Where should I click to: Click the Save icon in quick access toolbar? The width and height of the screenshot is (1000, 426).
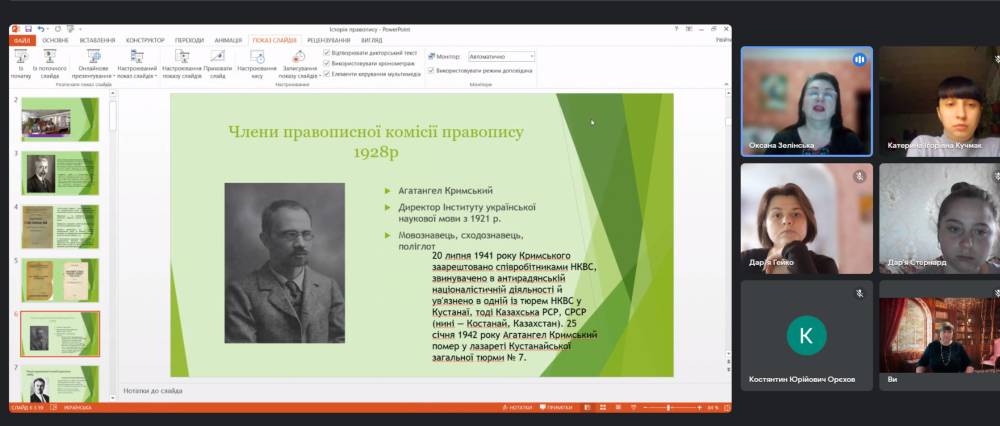(28, 29)
